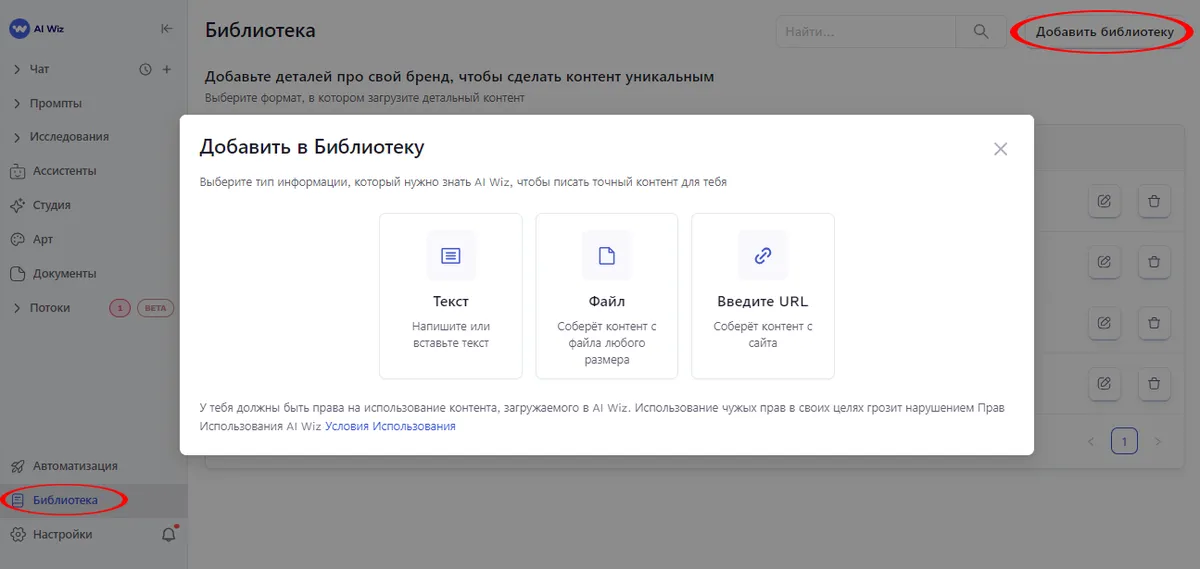Choose the Файл upload option card
Viewport: 1200px width, 569px height.
click(606, 296)
